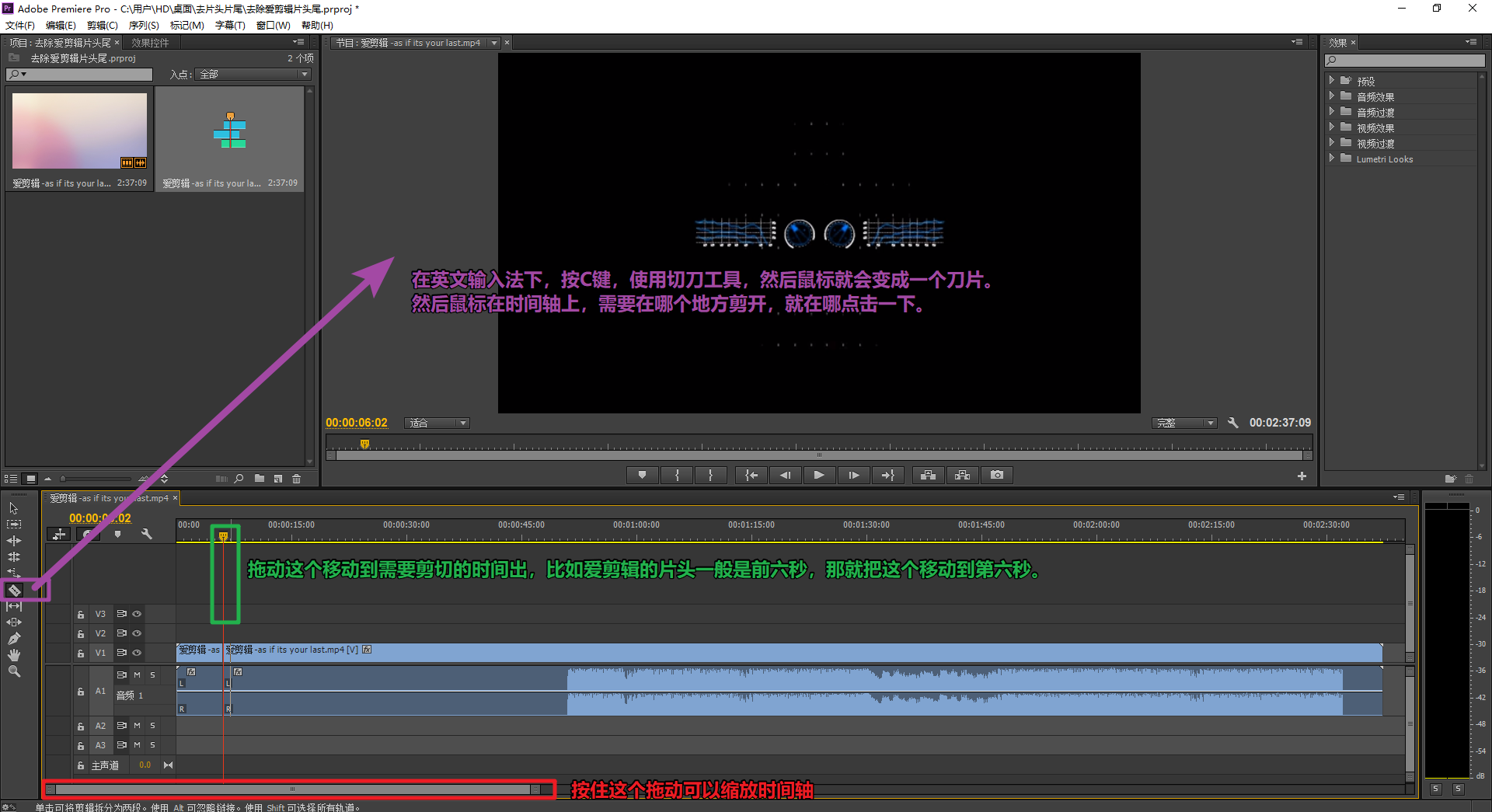Create a new bin in project panel
The height and width of the screenshot is (812, 1492).
coord(259,479)
